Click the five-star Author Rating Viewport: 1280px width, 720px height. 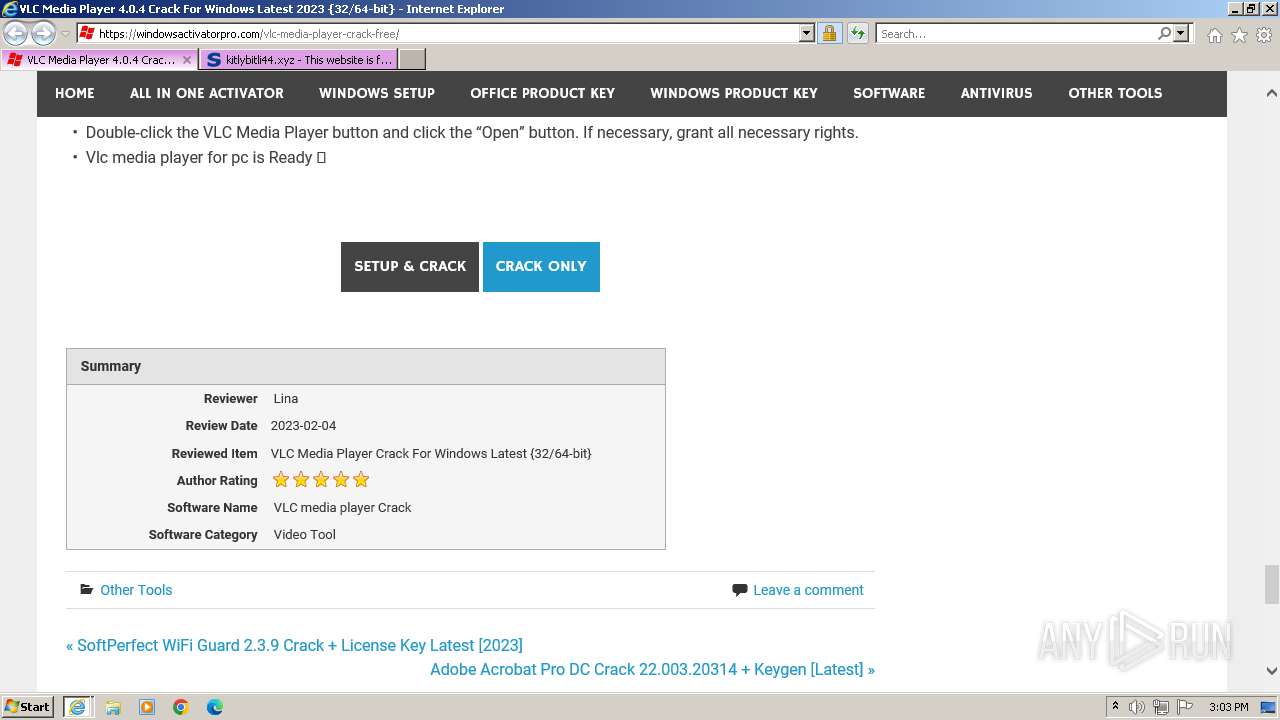(x=321, y=480)
